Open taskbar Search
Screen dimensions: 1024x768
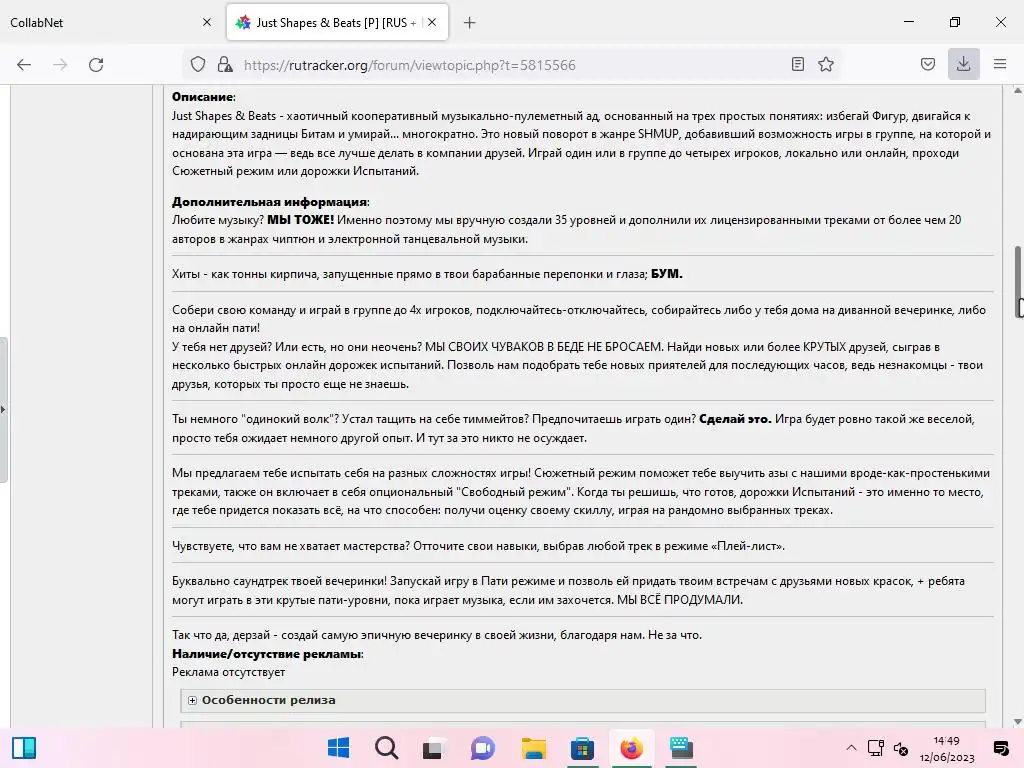[x=386, y=748]
